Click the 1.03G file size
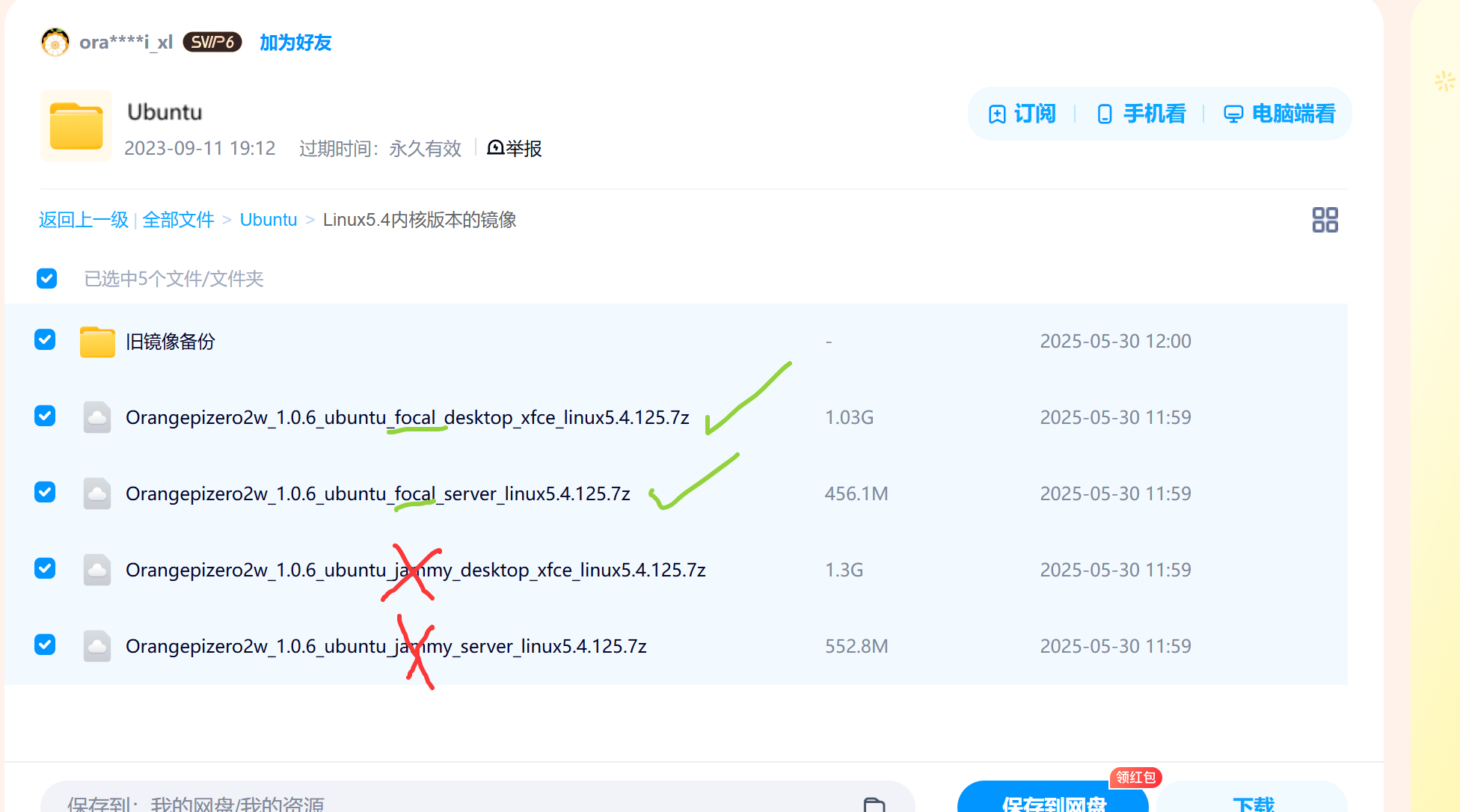 click(849, 417)
